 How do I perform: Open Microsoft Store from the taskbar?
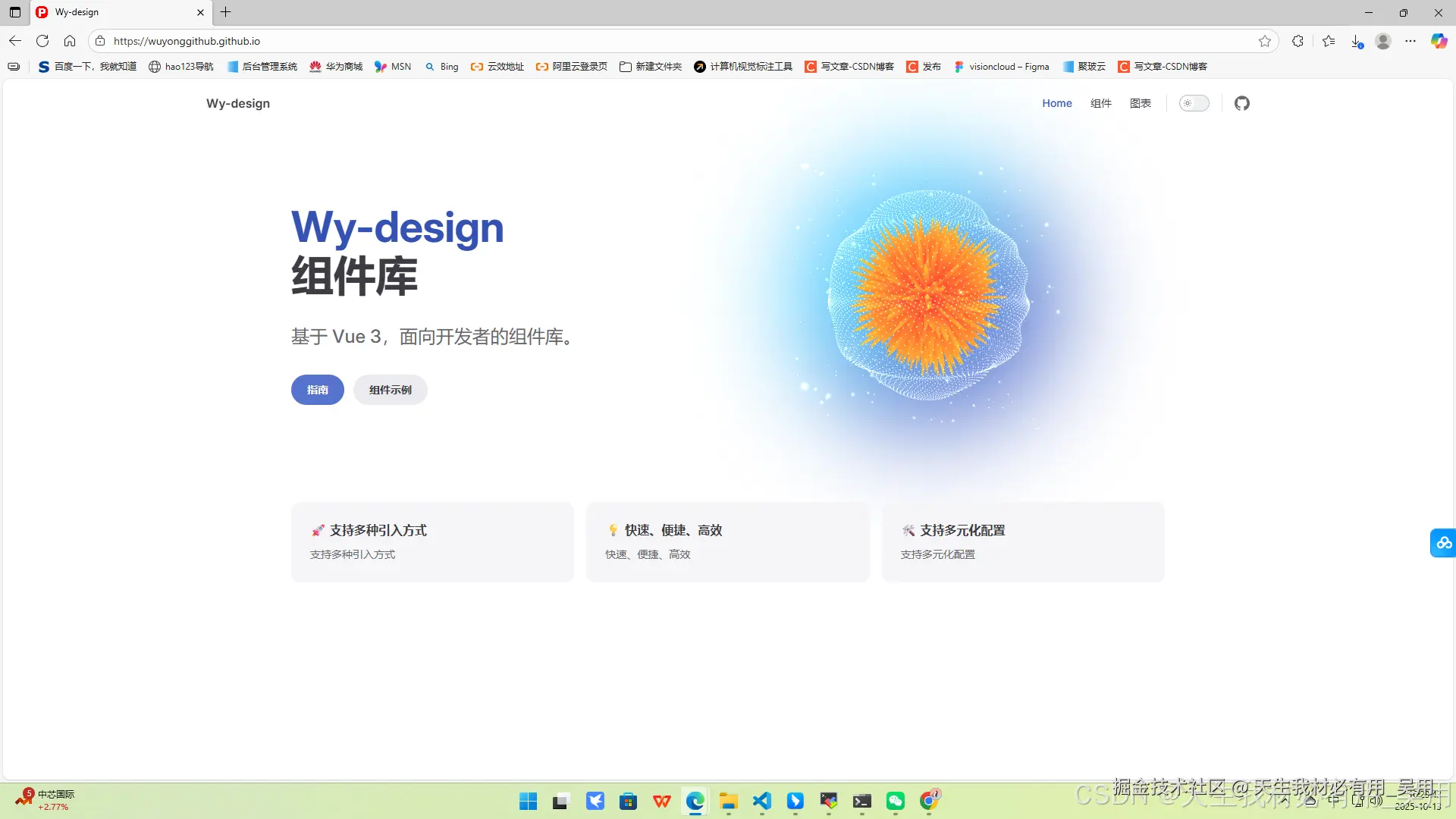628,801
